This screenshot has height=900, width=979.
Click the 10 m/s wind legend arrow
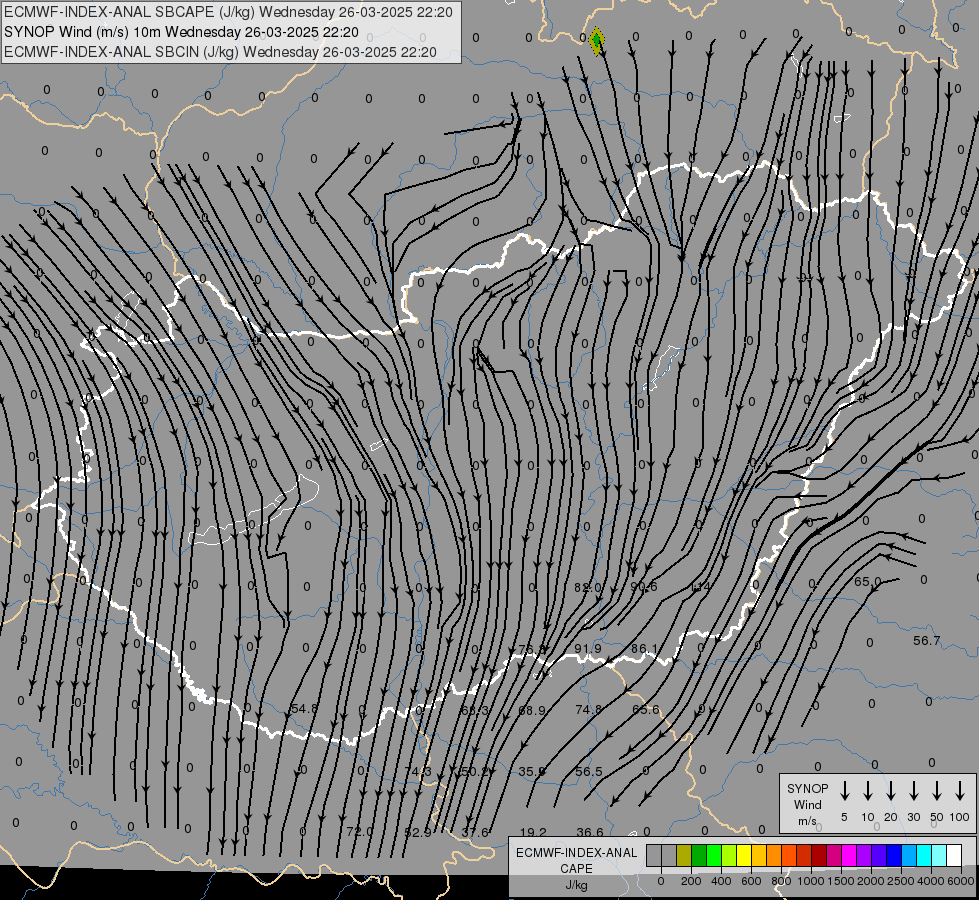868,791
